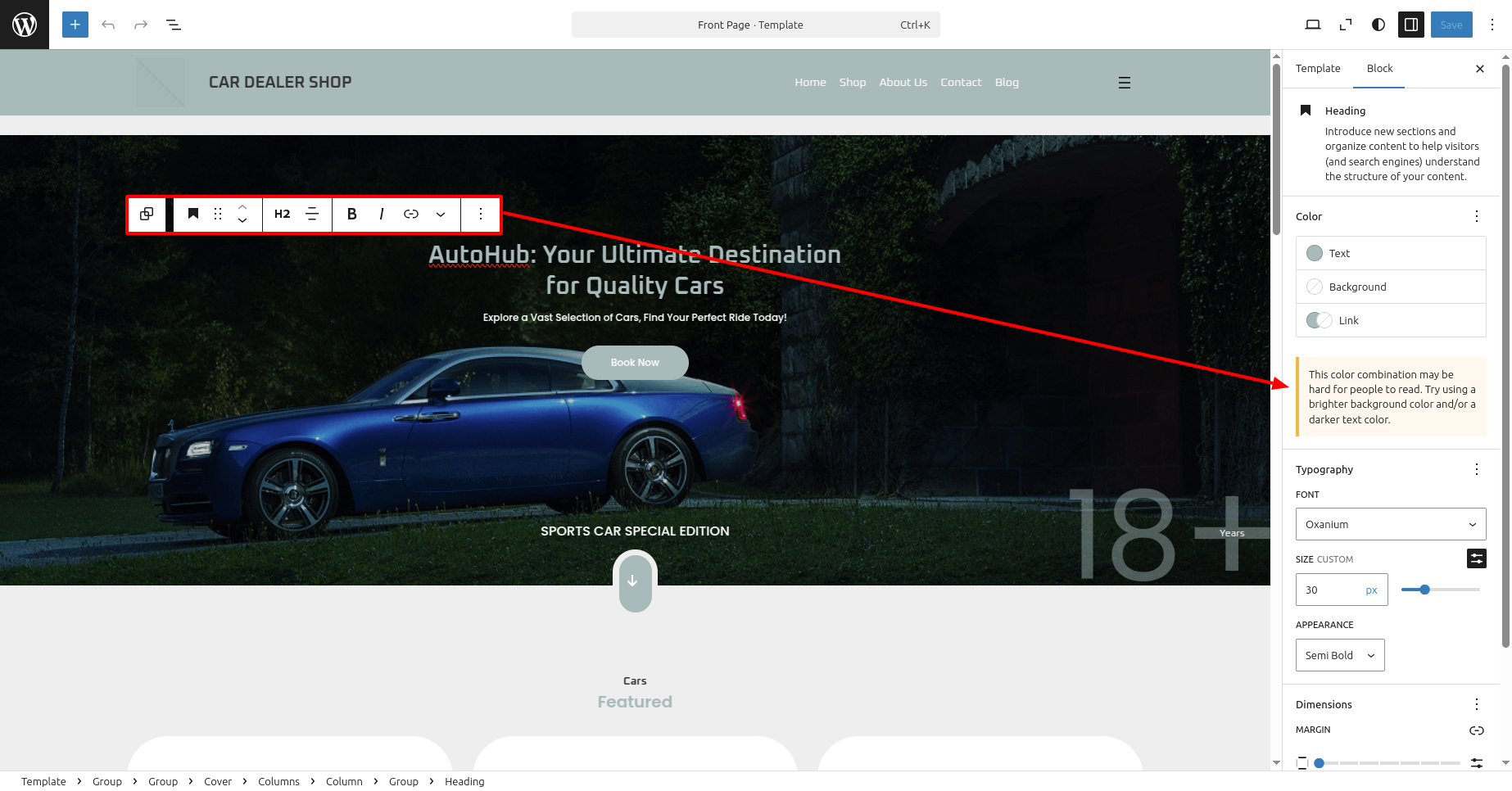Viewport: 1512px width, 791px height.
Task: Open text alignment options
Action: 312,214
